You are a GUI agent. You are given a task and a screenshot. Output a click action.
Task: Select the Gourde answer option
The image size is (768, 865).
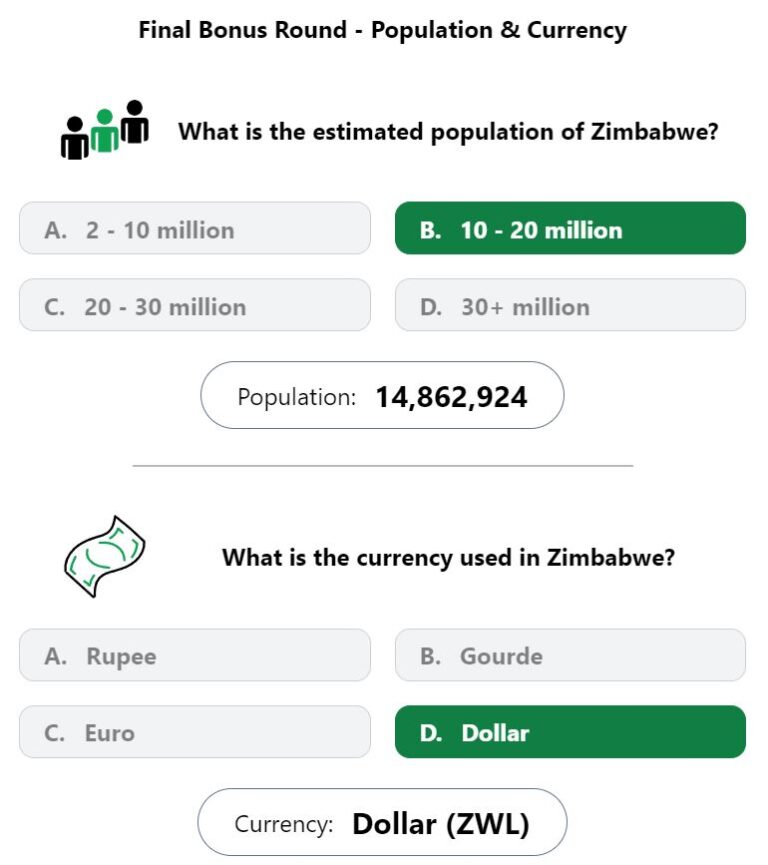click(570, 655)
